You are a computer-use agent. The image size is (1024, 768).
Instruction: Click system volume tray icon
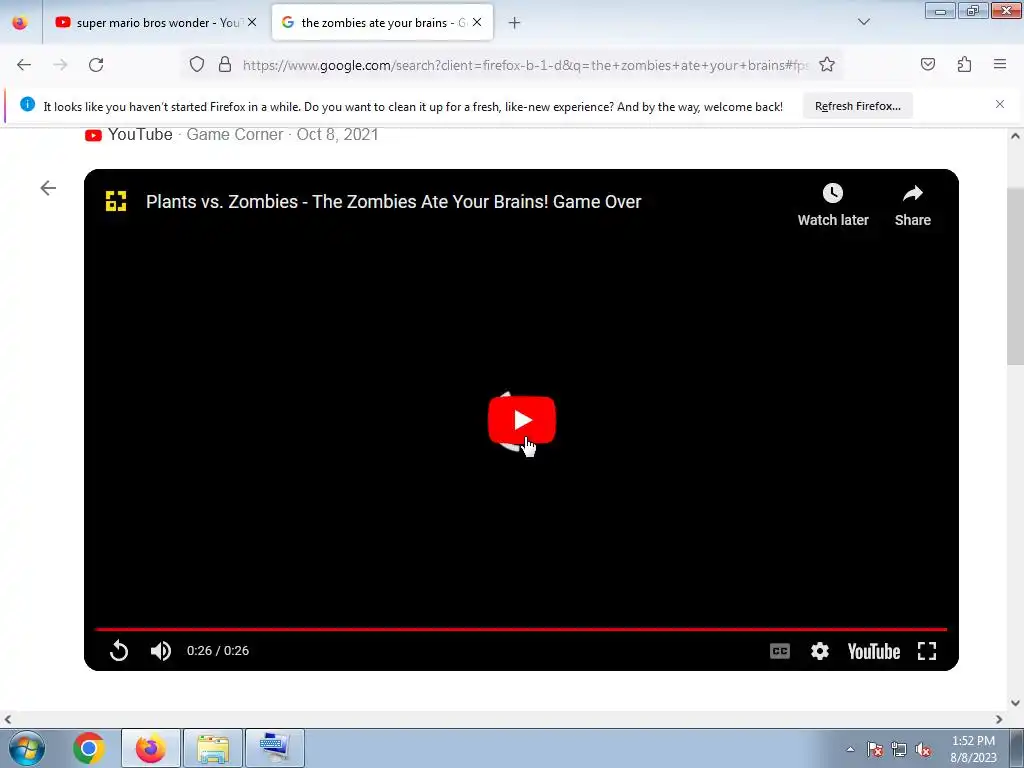coord(923,750)
